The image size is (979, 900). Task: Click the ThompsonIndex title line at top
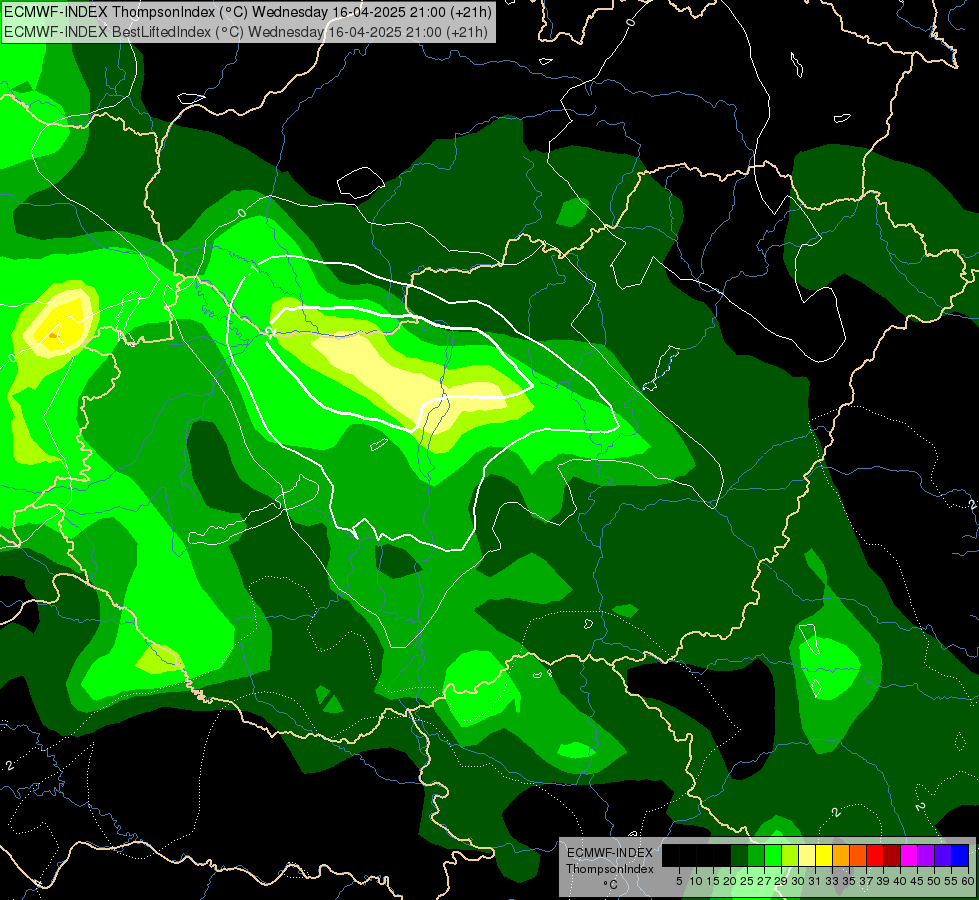pos(248,12)
